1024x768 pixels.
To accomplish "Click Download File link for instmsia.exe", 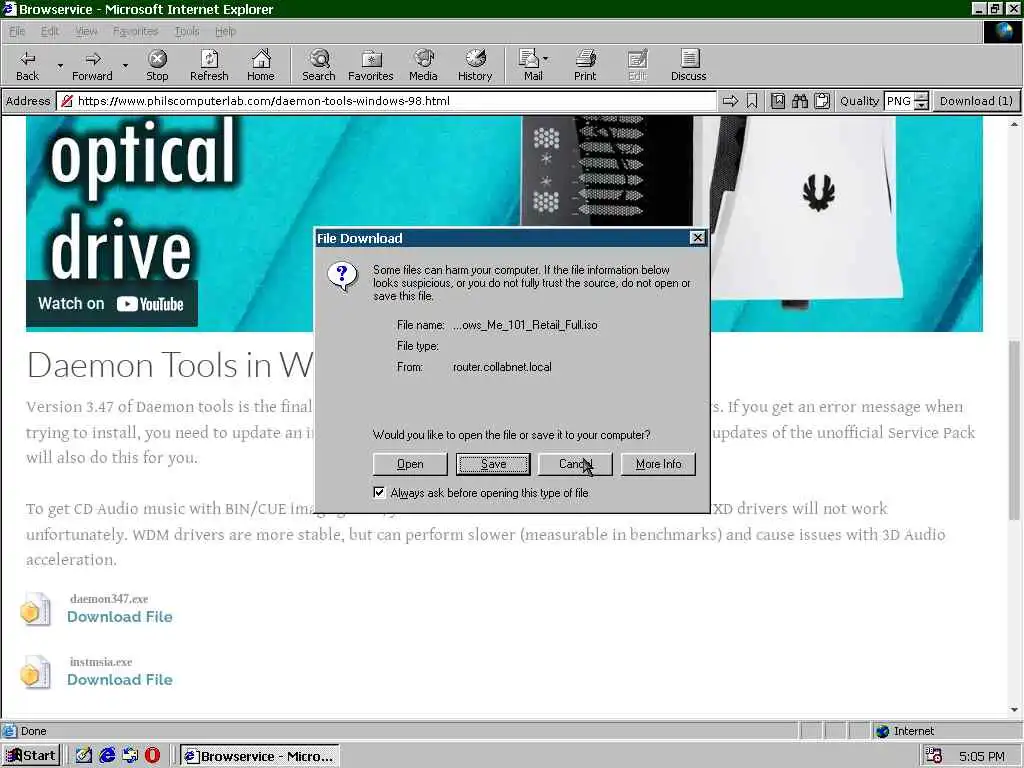I will 120,680.
